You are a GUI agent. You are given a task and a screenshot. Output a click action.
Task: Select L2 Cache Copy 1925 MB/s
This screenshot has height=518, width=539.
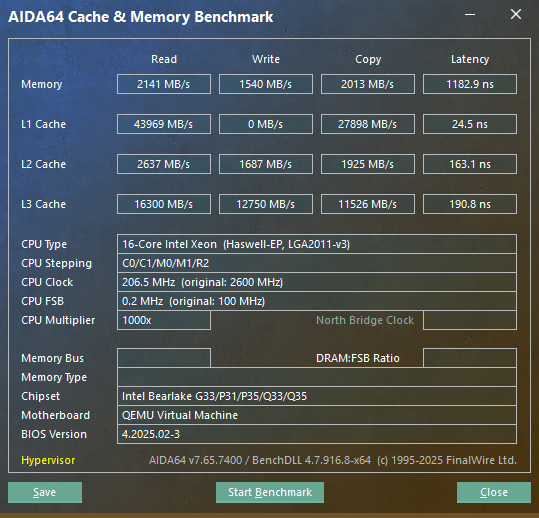(368, 164)
